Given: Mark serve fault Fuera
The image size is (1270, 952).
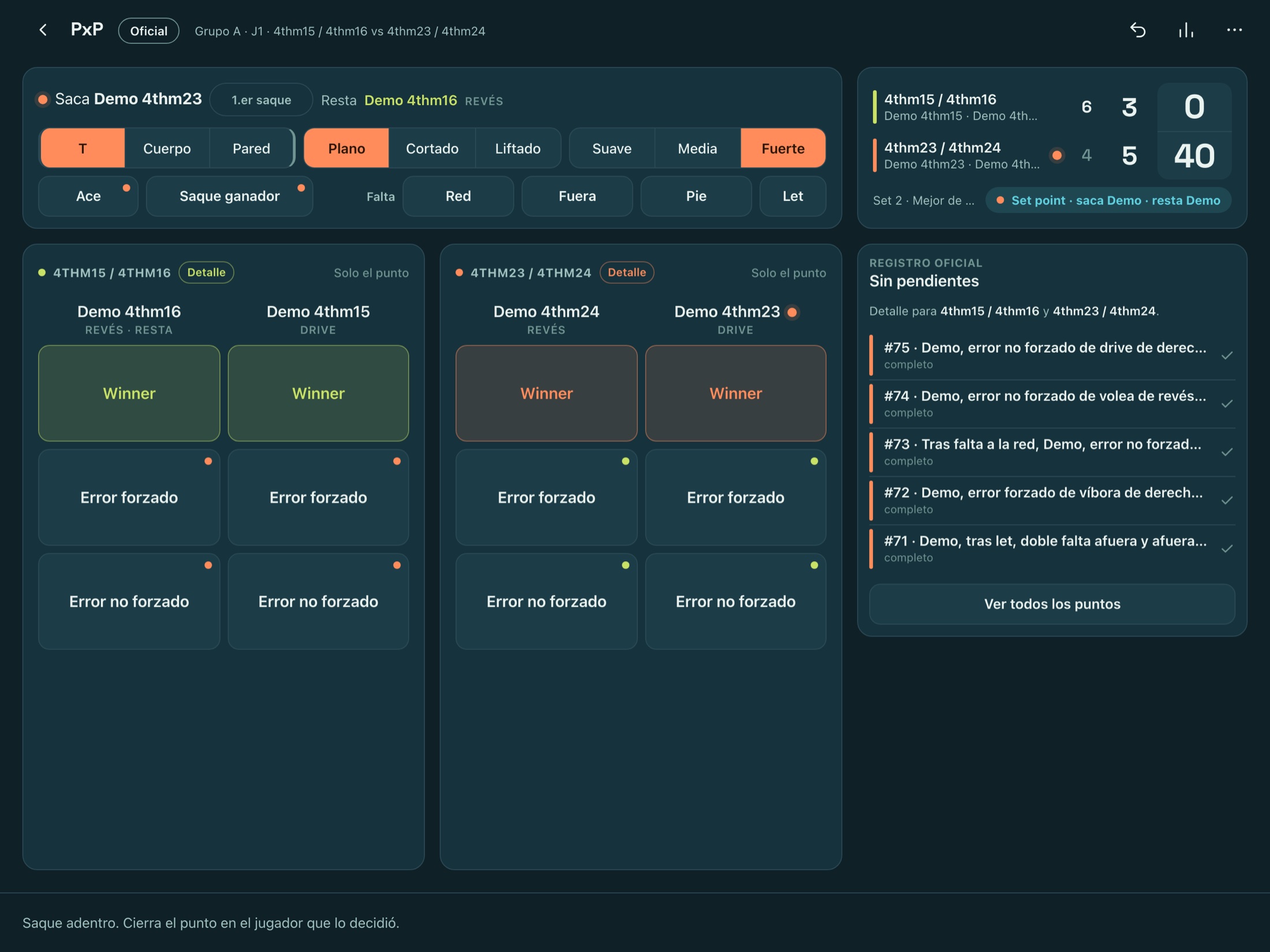Looking at the screenshot, I should coord(577,196).
